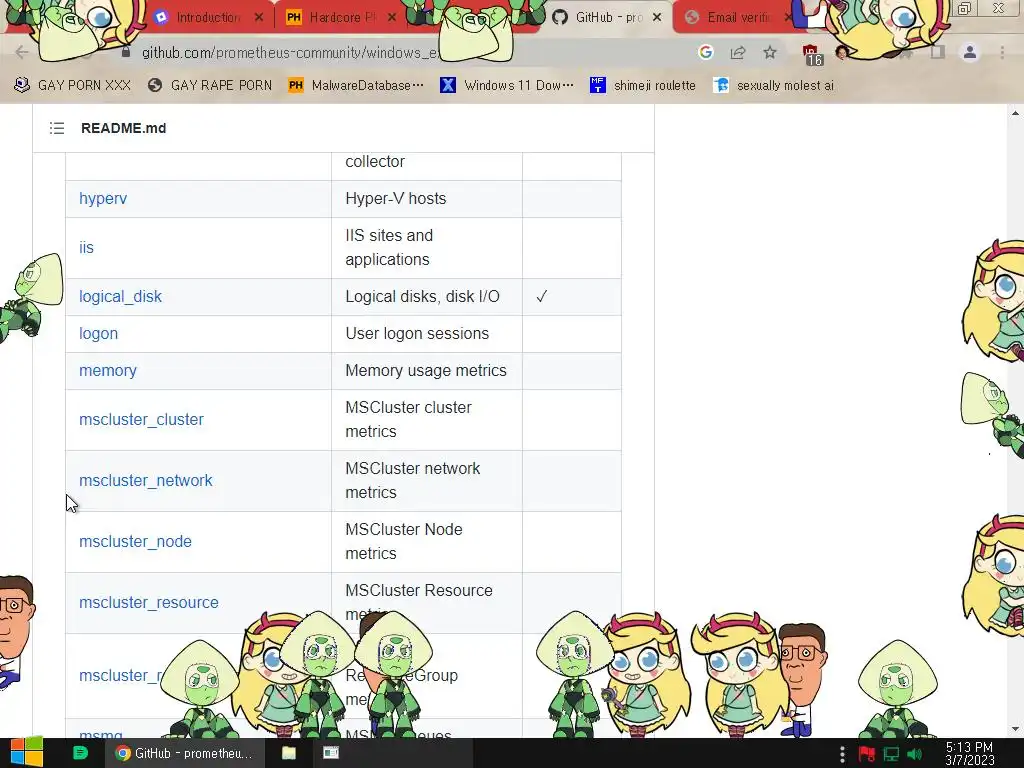The width and height of the screenshot is (1024, 768).
Task: Open the memory collector link
Action: click(108, 370)
